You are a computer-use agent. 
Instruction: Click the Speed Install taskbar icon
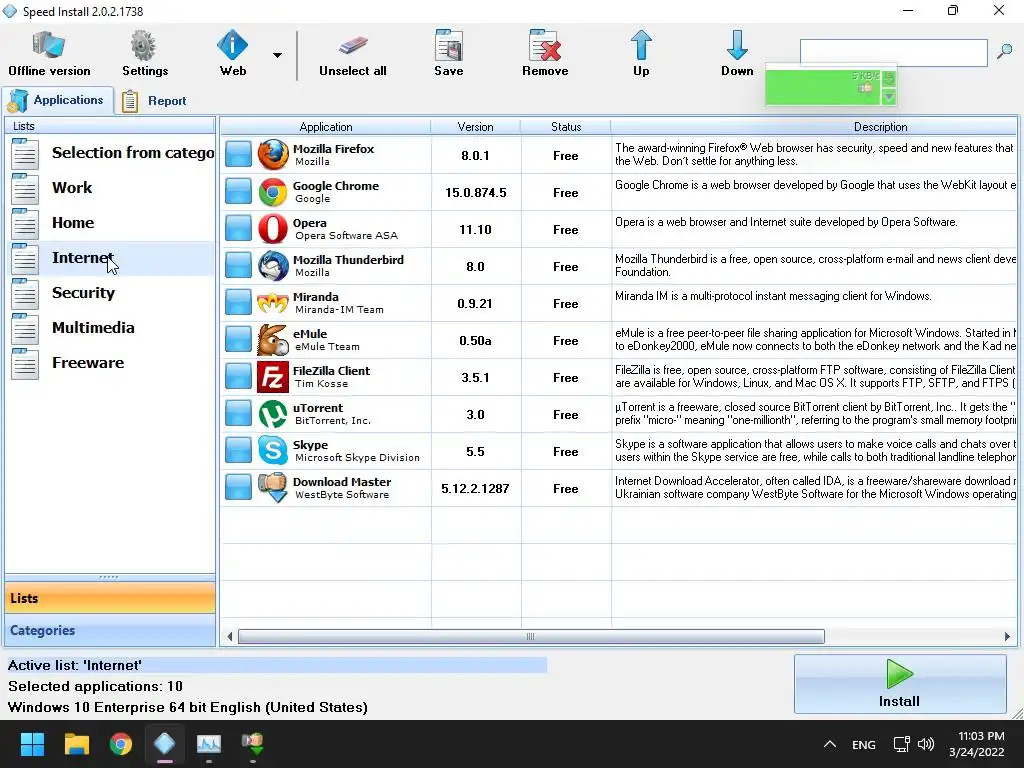click(x=165, y=744)
